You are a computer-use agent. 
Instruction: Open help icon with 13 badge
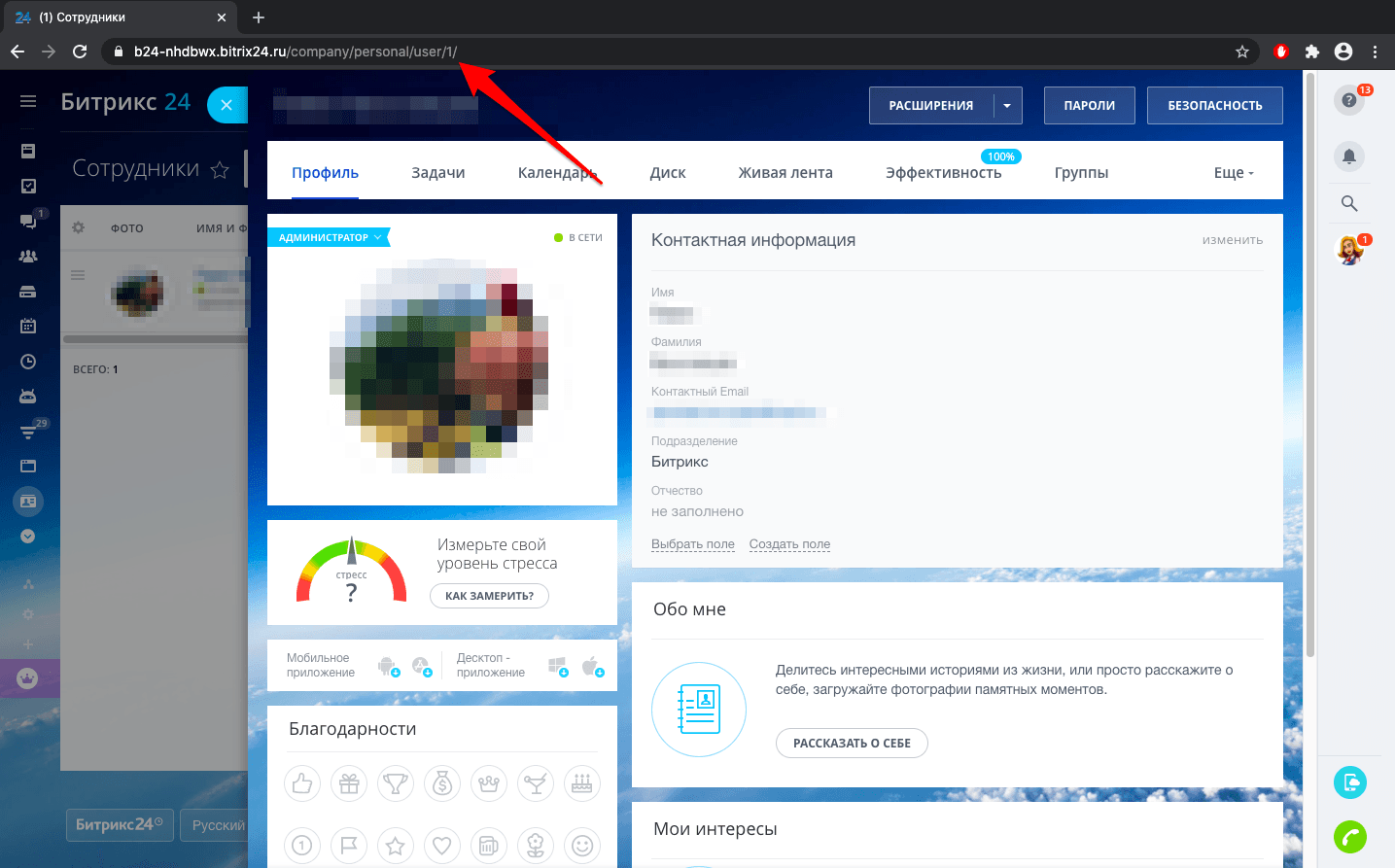point(1349,100)
